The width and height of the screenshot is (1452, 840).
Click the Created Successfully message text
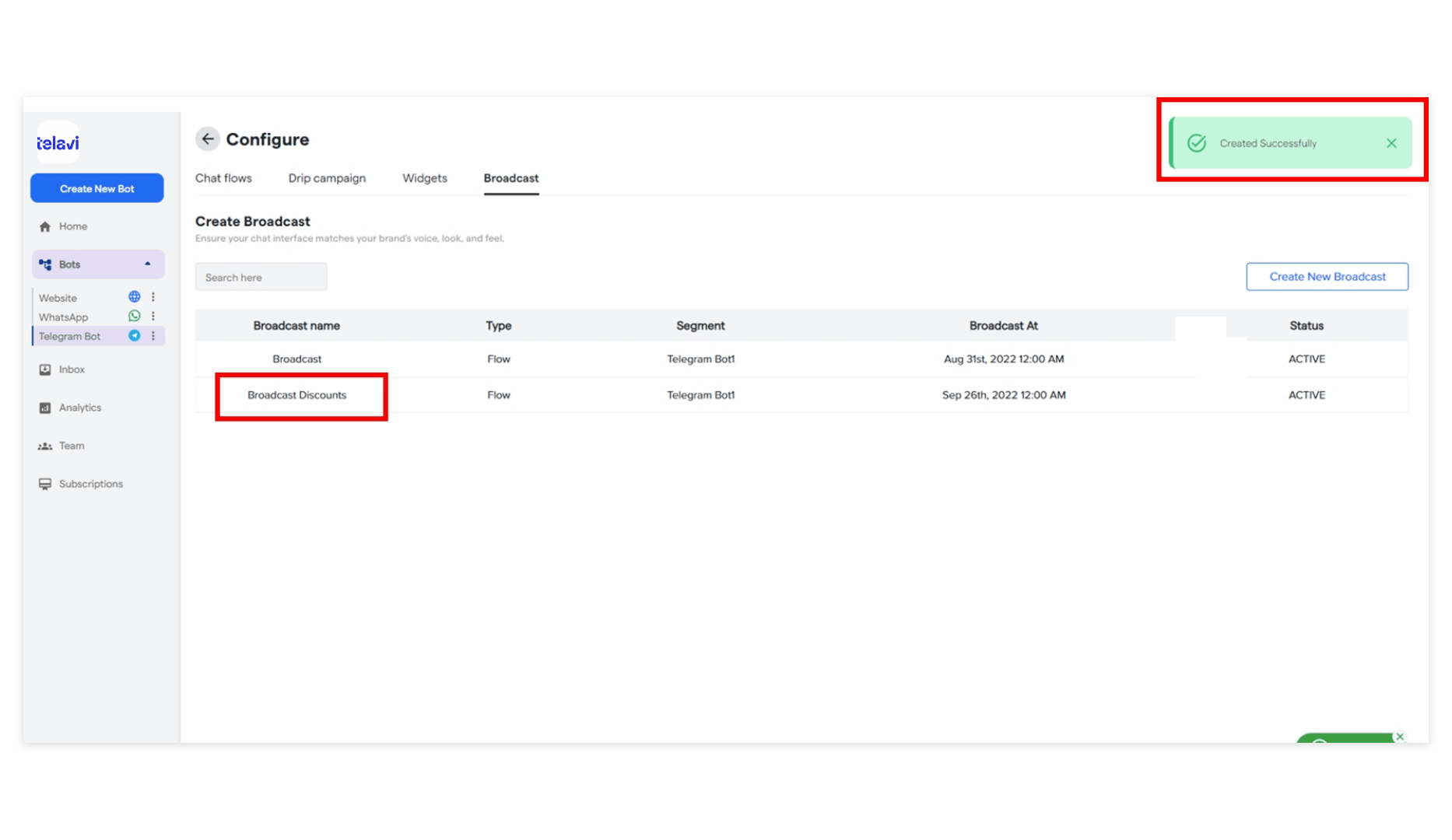click(x=1268, y=143)
